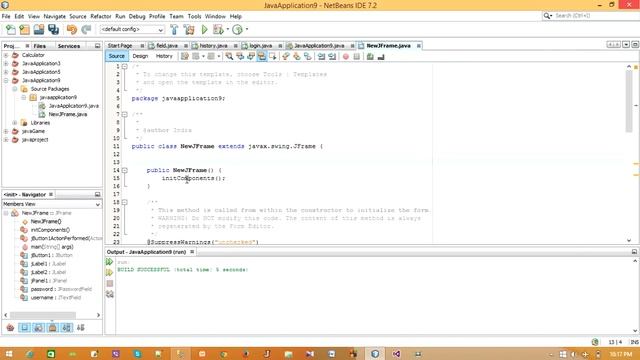Click the editor vertical scrollbar
640x360 pixels.
pyautogui.click(x=629, y=101)
